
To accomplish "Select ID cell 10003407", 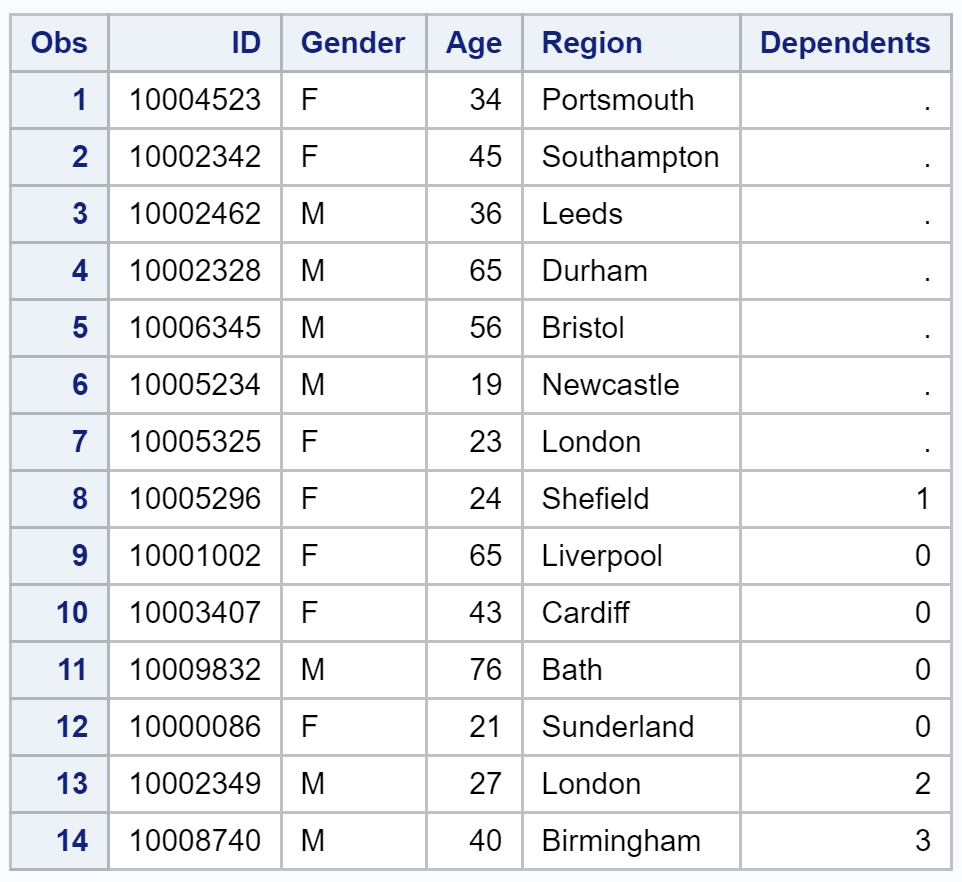I will click(194, 613).
